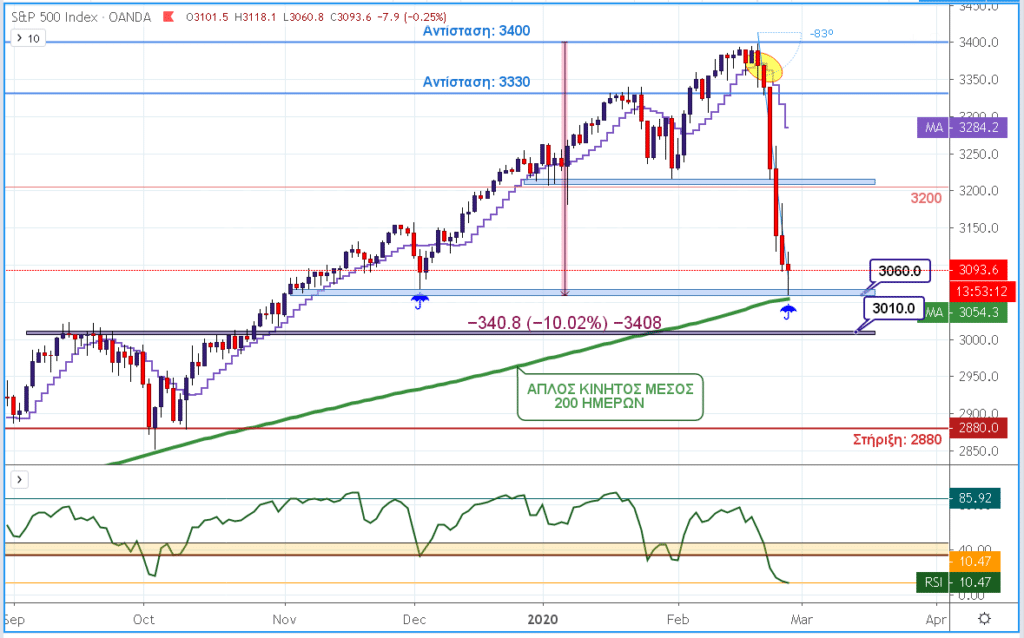The width and height of the screenshot is (1024, 638).
Task: Select the high value H3118.1
Action: [x=255, y=17]
